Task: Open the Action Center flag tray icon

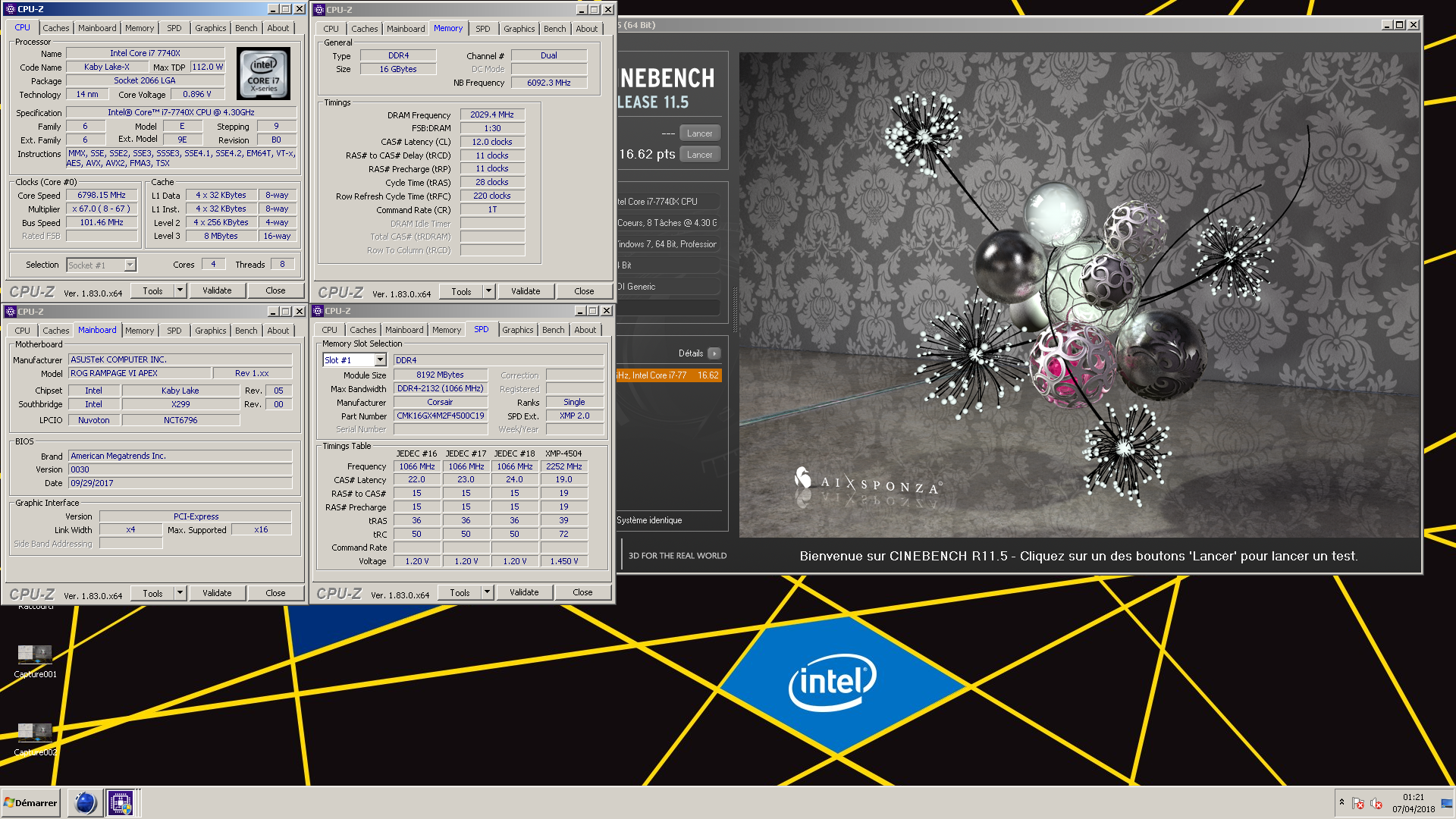Action: pyautogui.click(x=1358, y=803)
